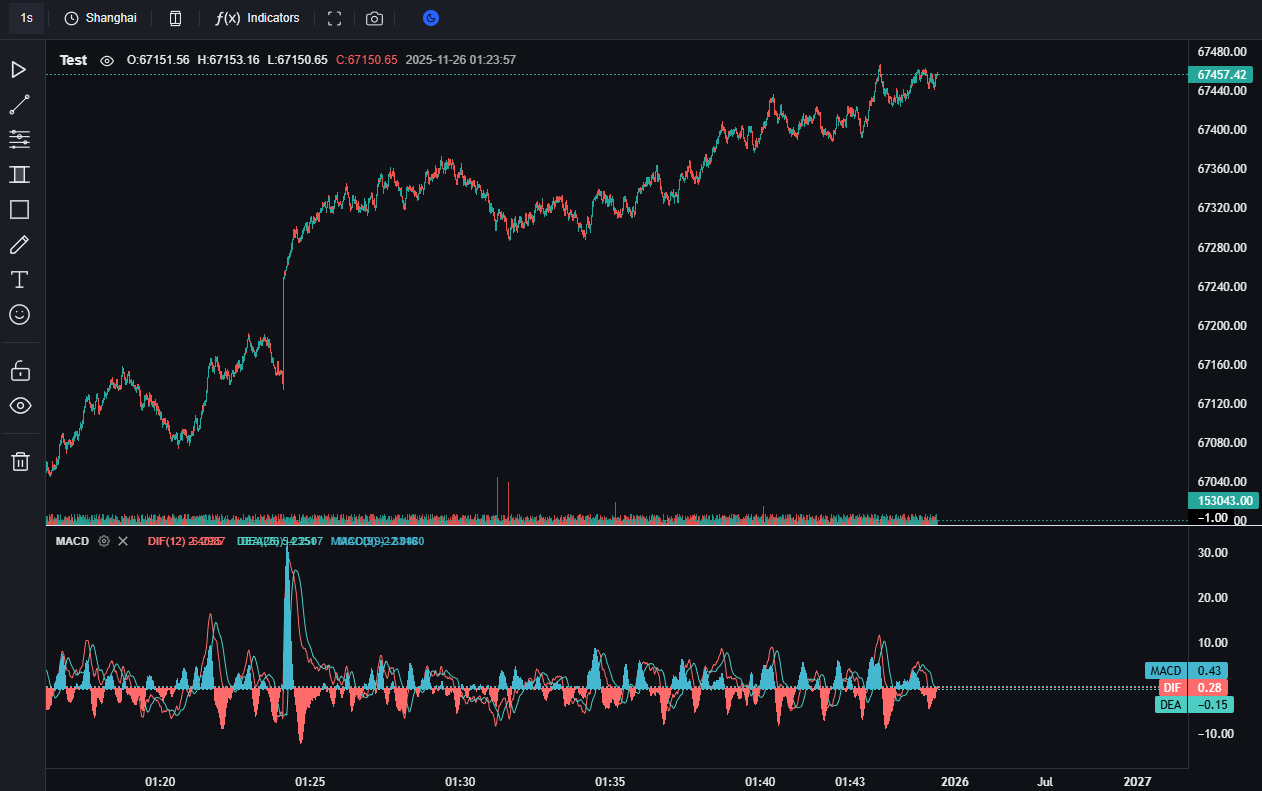Click the DEA -0.15 value tag
Screen dimensions: 1262x791
1194,705
